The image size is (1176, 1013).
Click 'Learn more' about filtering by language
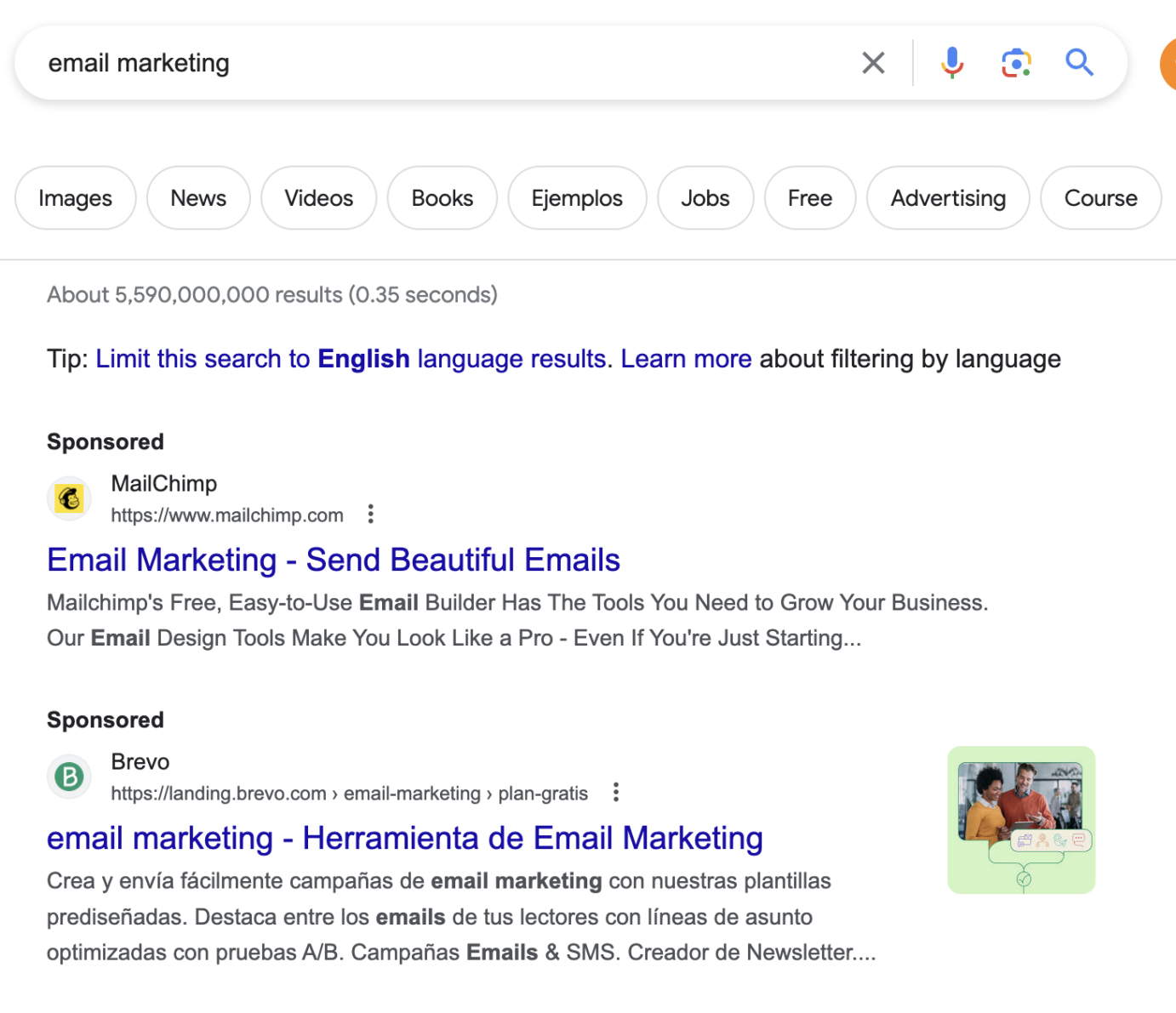coord(685,358)
